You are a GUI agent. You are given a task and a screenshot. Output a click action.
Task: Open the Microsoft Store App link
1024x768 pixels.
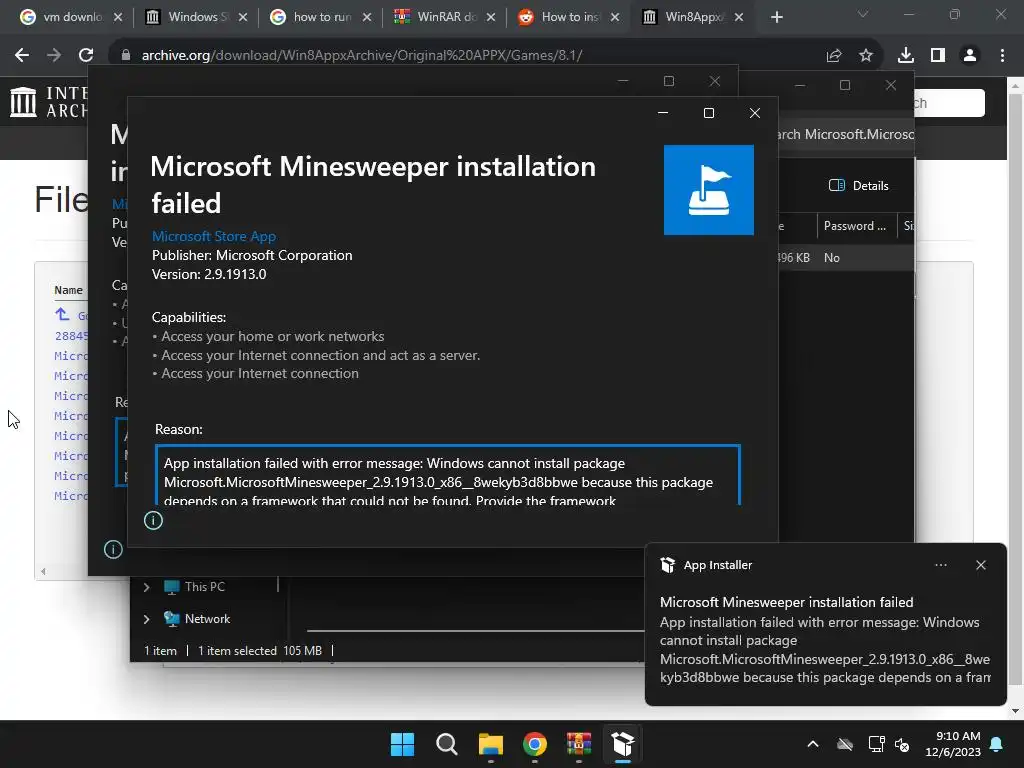[214, 236]
